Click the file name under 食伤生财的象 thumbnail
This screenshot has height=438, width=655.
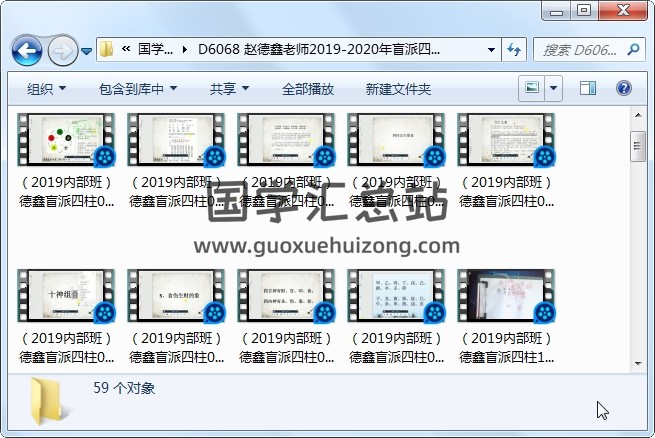coord(176,347)
